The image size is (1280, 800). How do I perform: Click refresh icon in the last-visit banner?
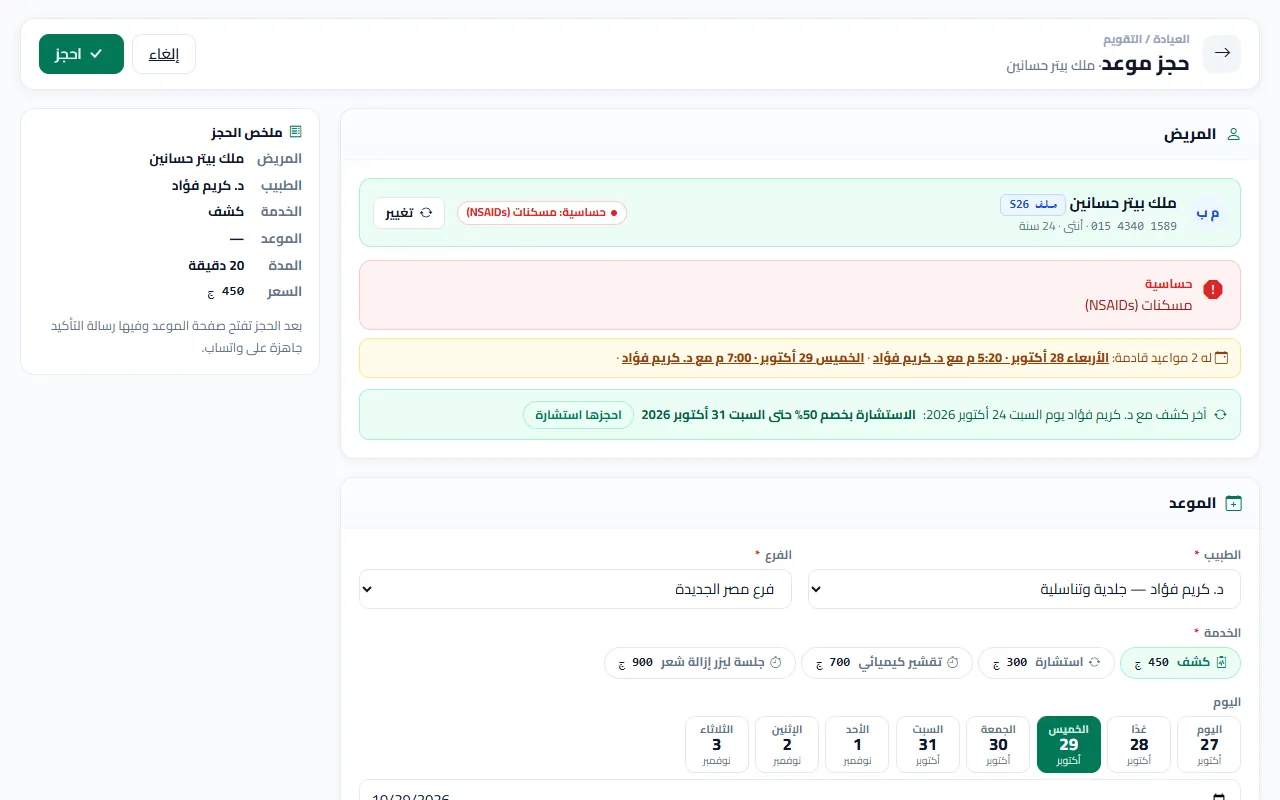1220,414
